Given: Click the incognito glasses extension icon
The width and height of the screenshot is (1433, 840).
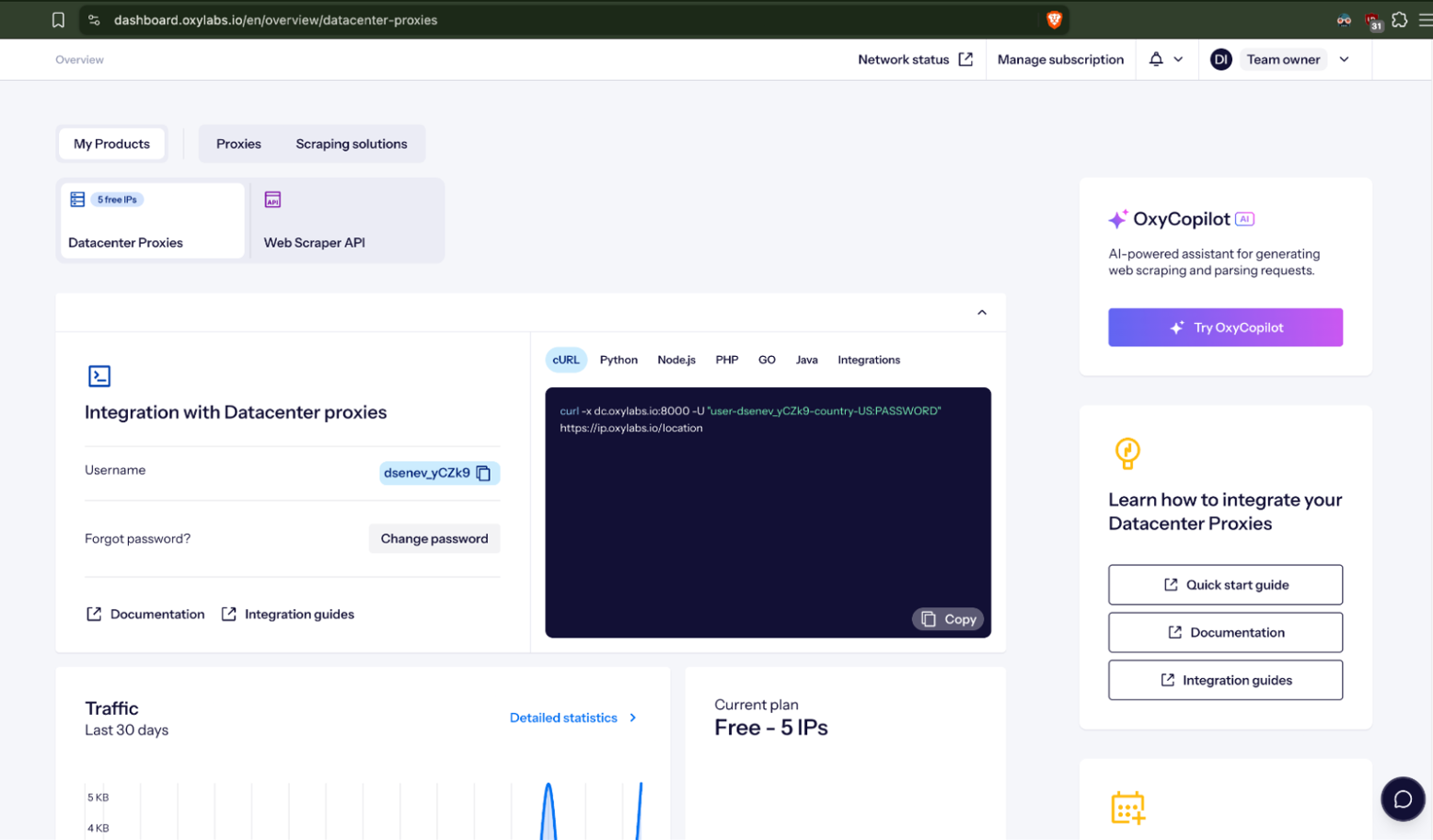Looking at the screenshot, I should click(x=1344, y=19).
